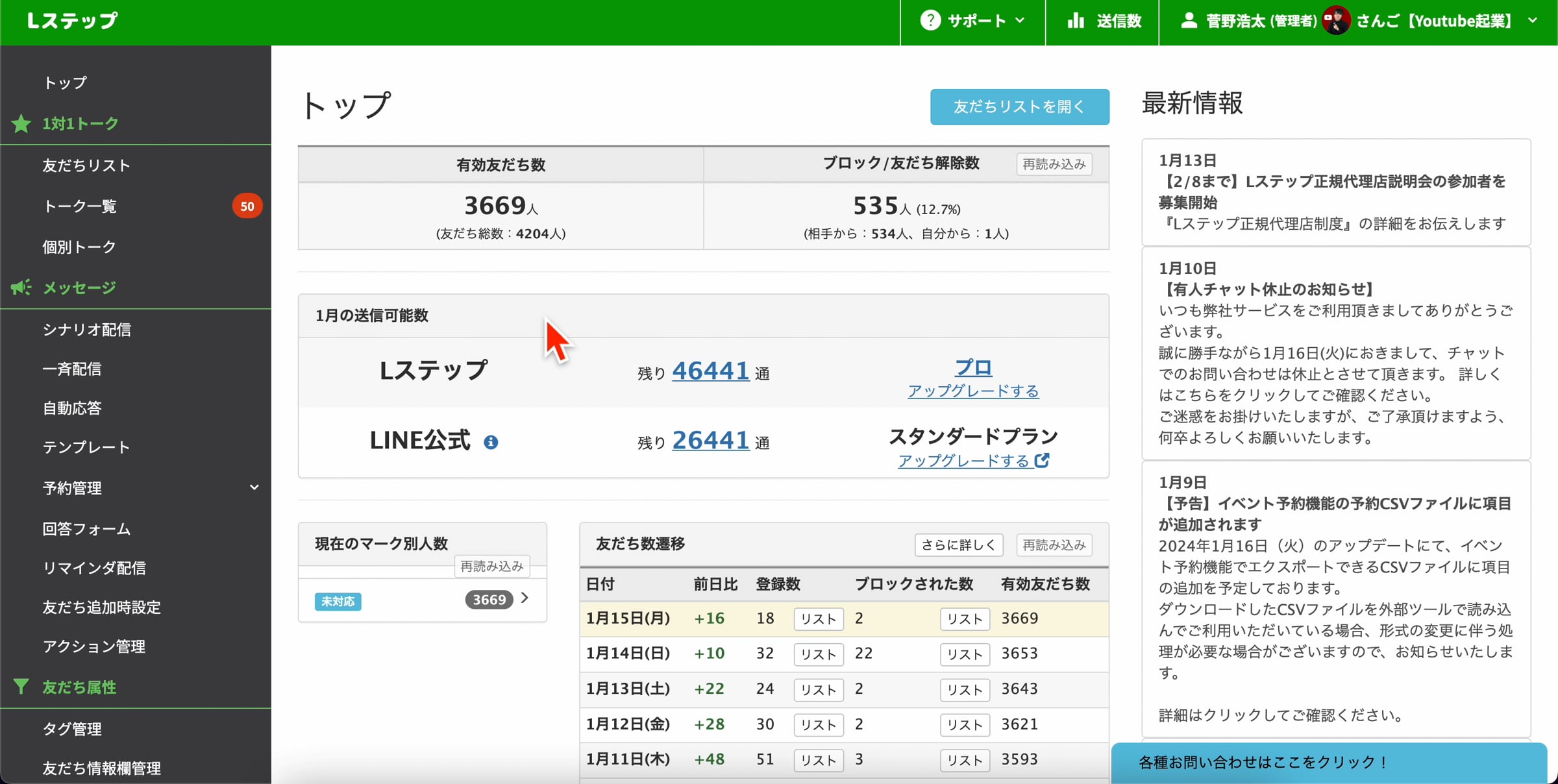This screenshot has width=1558, height=784.
Task: Select リマインダ配信 in the sidebar
Action: pyautogui.click(x=94, y=568)
